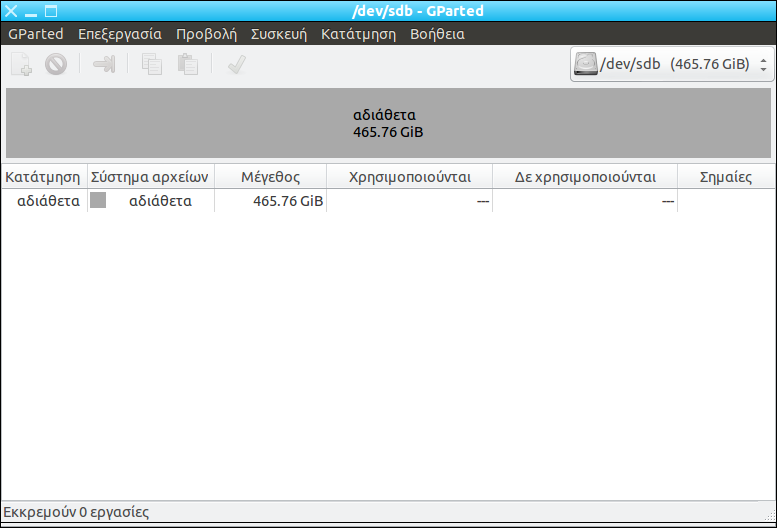Click the gray file system color square
Screen dimensions: 777x528
[98, 201]
